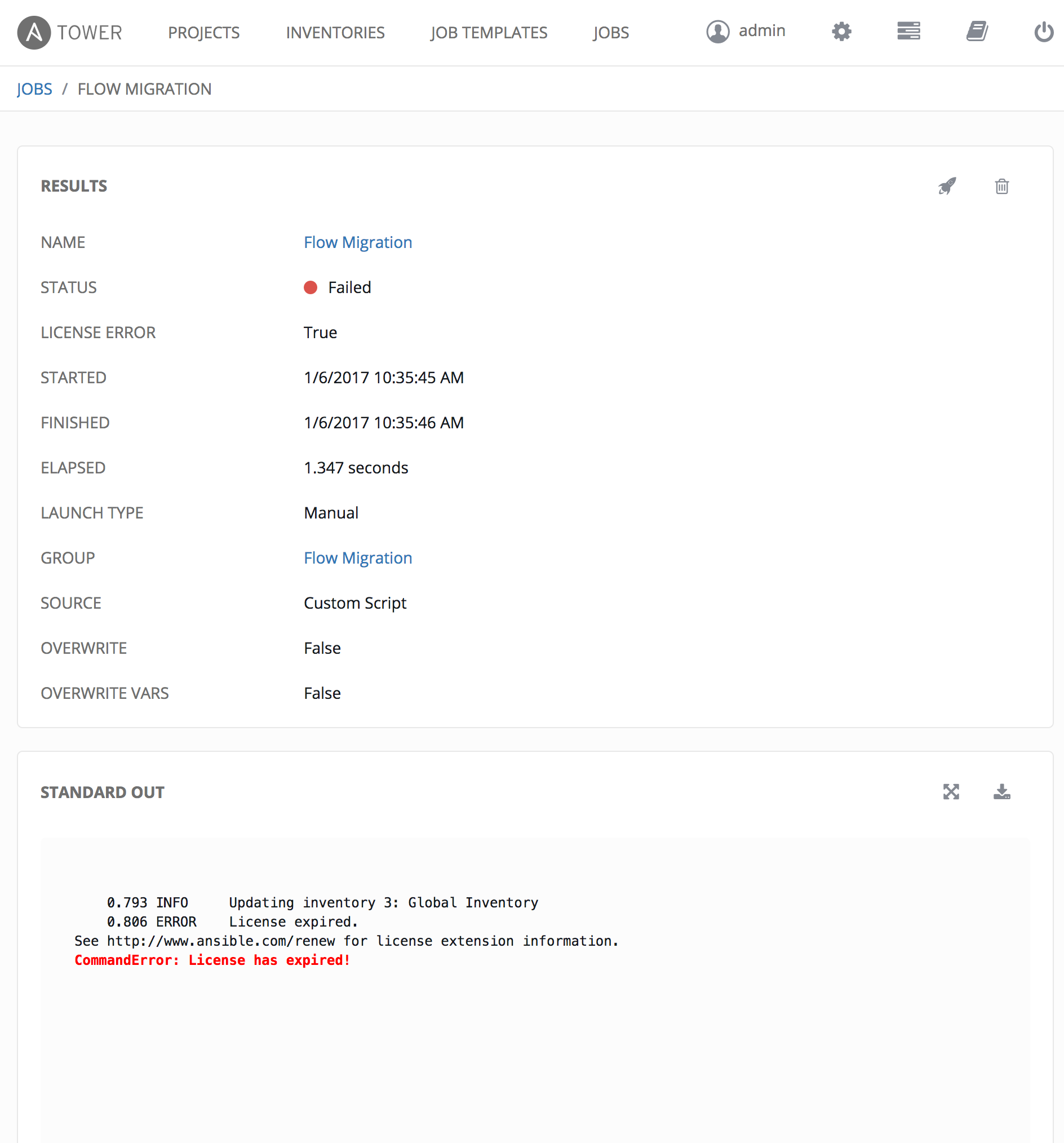Screen dimensions: 1064x1143
Task: Click the red Failed status indicator
Action: [x=311, y=287]
